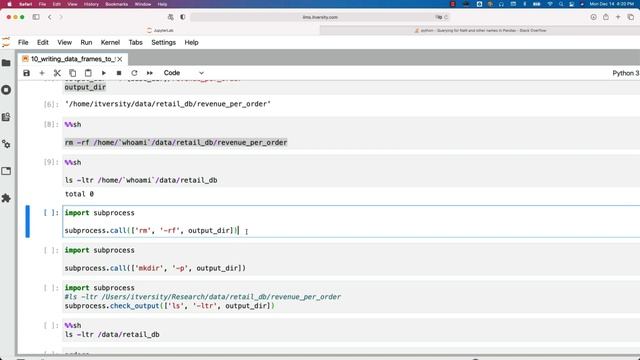Restart the kernel with the circular arrow icon
The image size is (640, 360).
point(134,73)
